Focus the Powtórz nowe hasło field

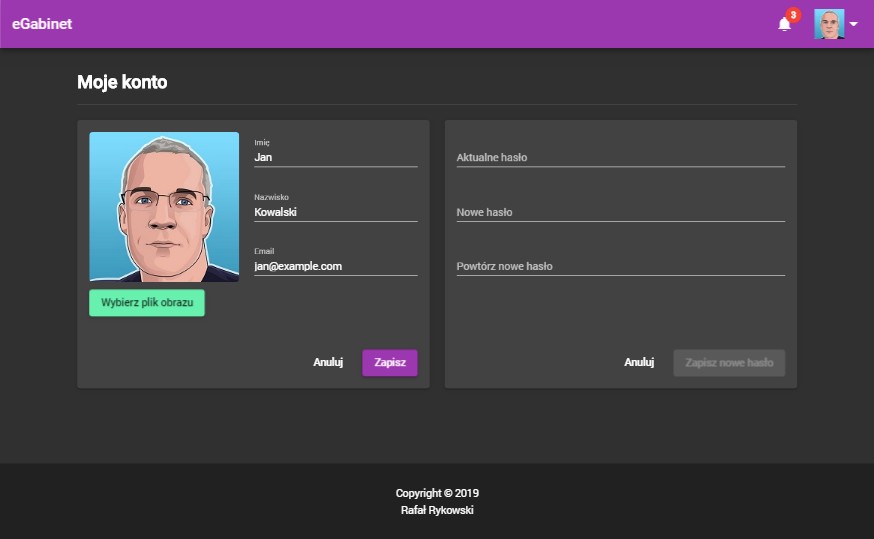620,266
